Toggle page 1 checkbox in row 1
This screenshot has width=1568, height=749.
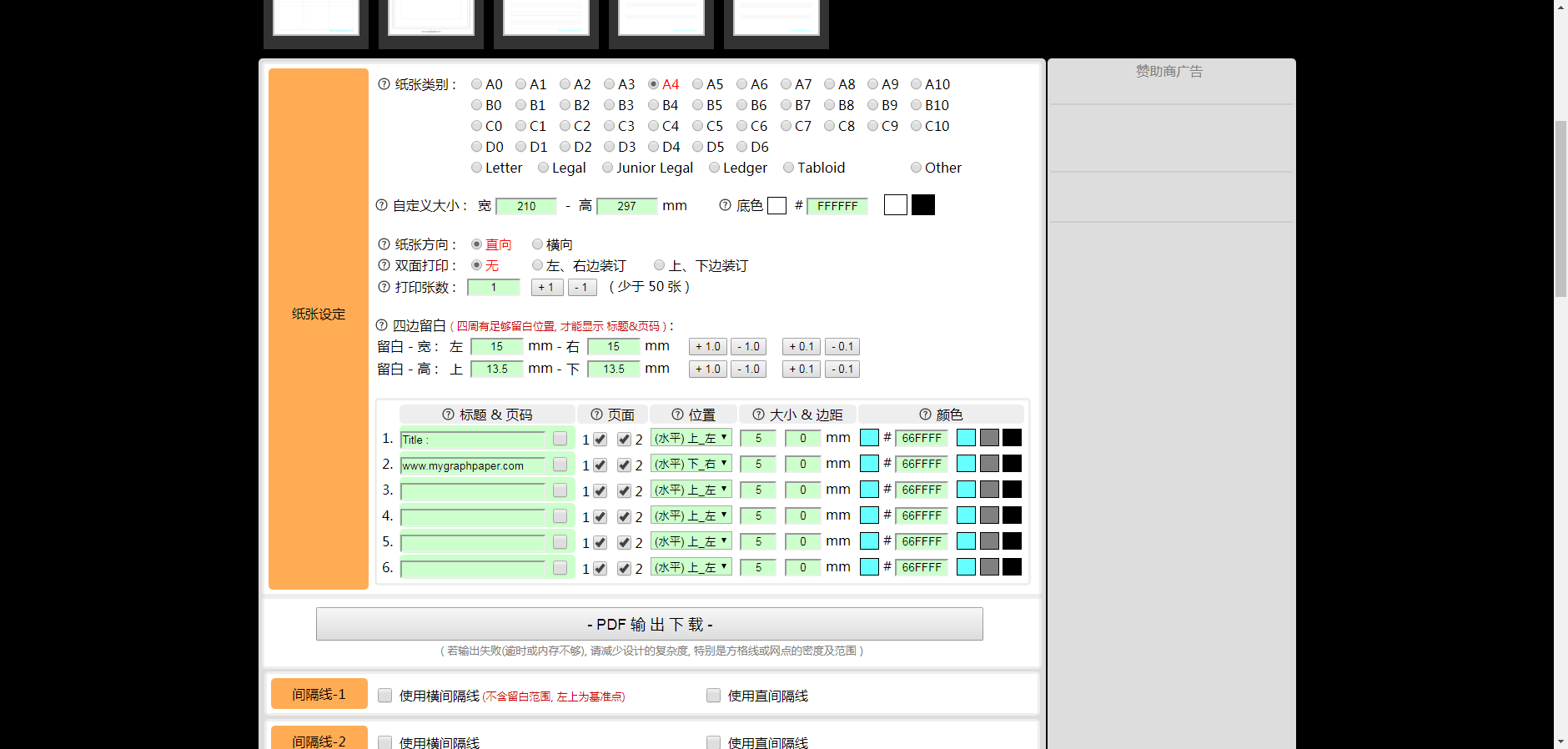click(x=600, y=440)
